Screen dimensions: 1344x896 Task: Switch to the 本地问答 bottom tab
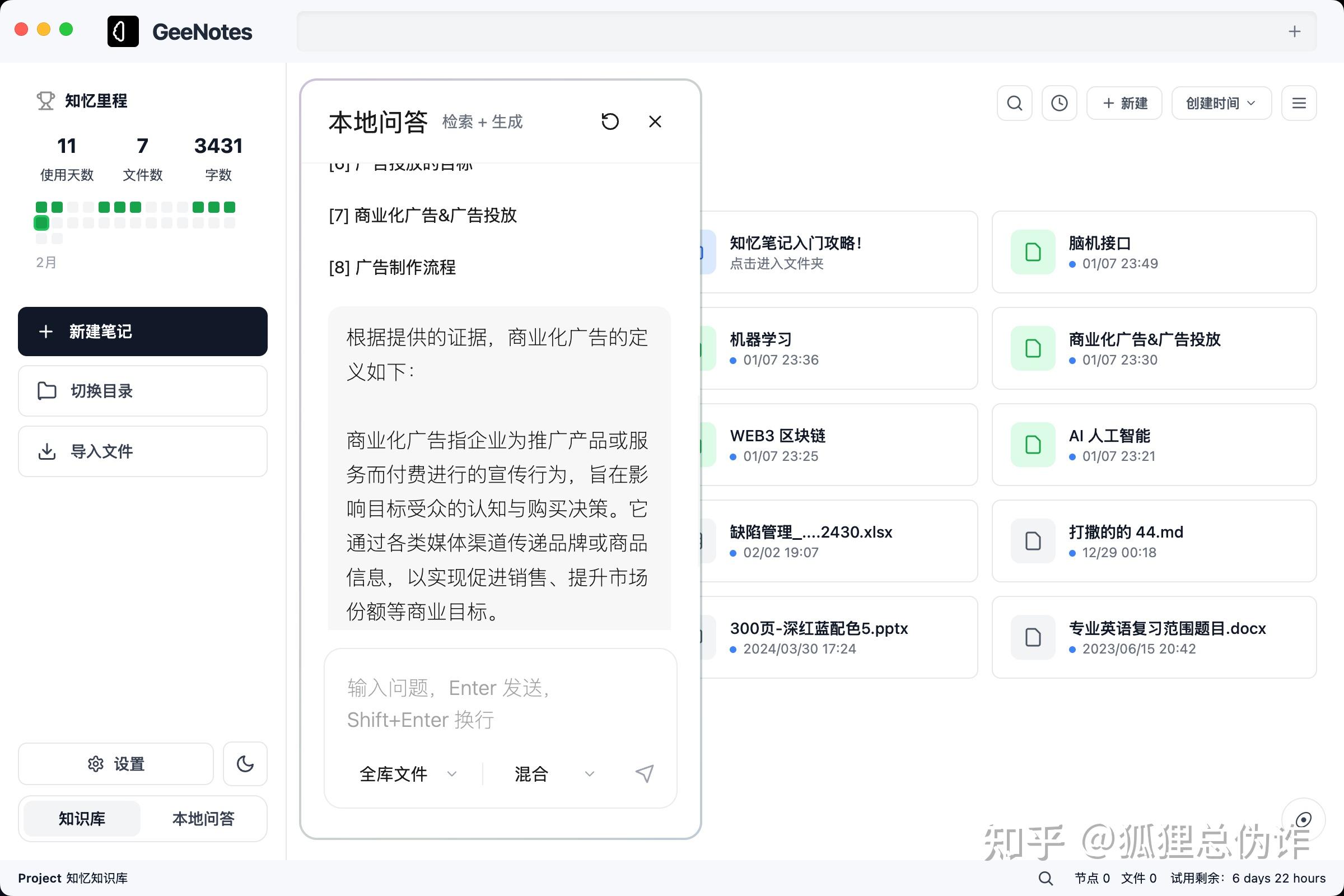coord(203,818)
